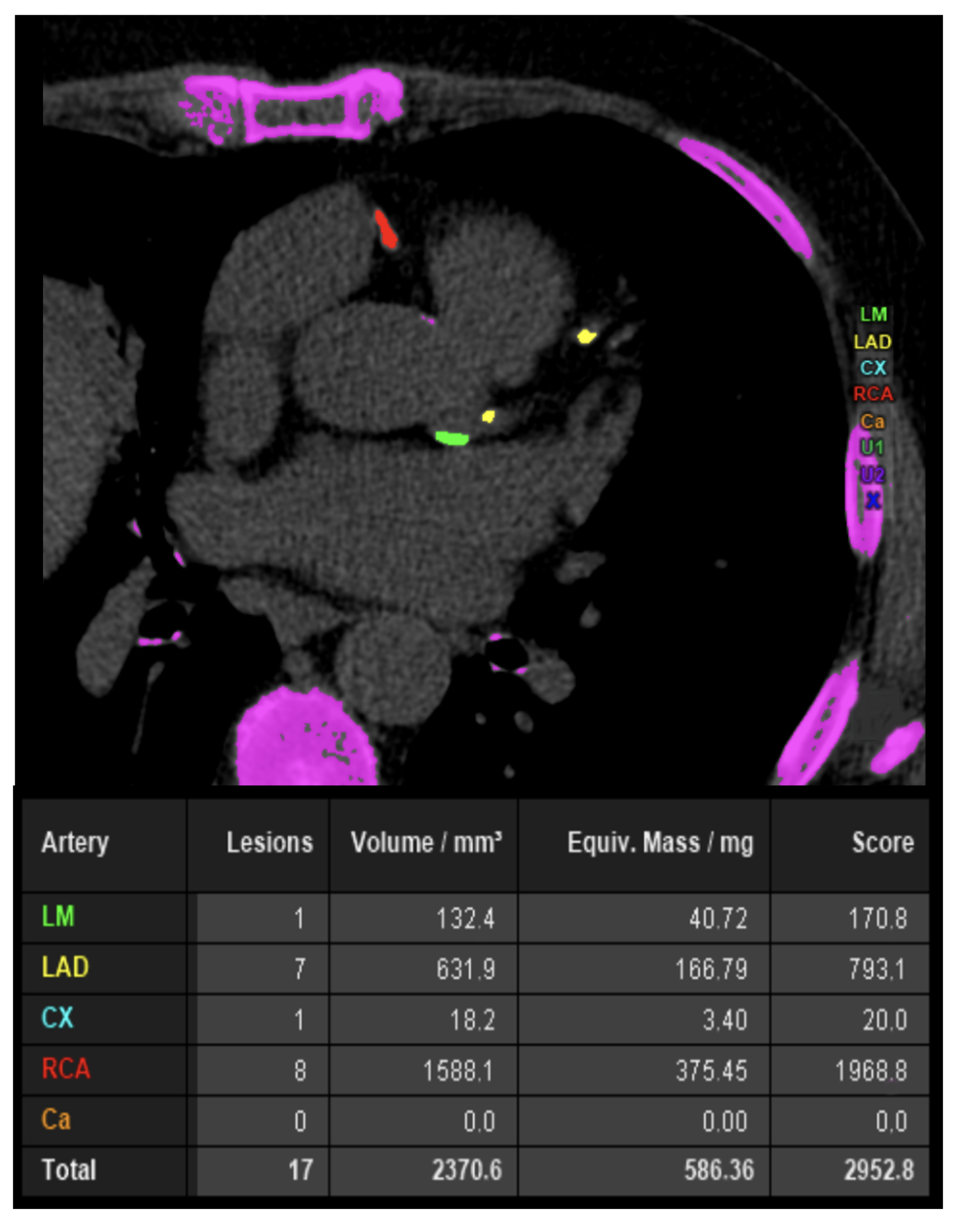Click the lower yellow LAD lesion
This screenshot has height=1232, width=956.
click(x=488, y=417)
